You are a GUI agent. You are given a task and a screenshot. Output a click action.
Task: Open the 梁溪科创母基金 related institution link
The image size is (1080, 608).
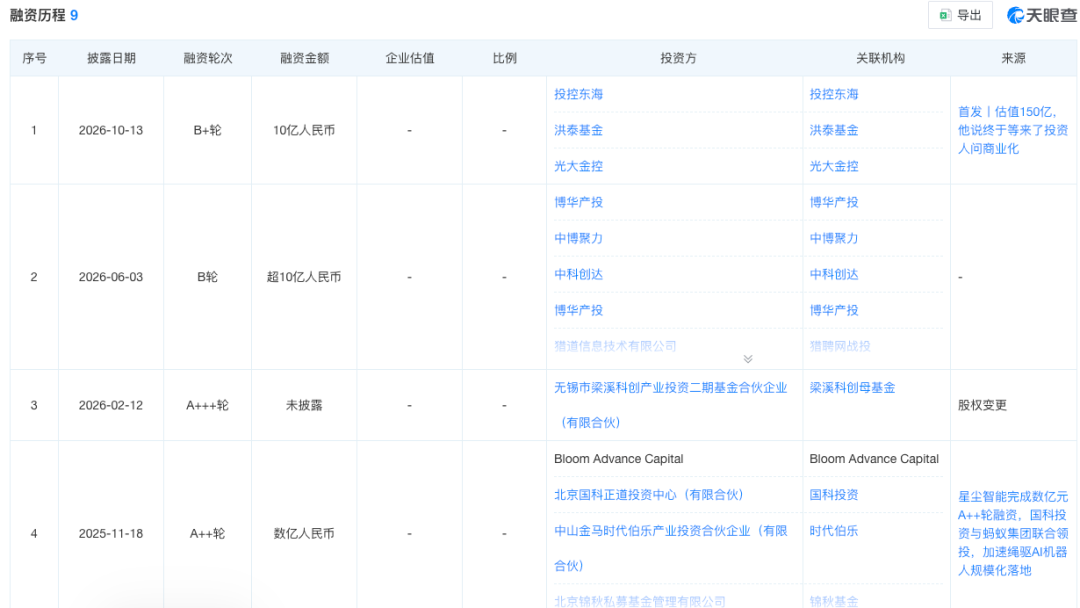852,388
